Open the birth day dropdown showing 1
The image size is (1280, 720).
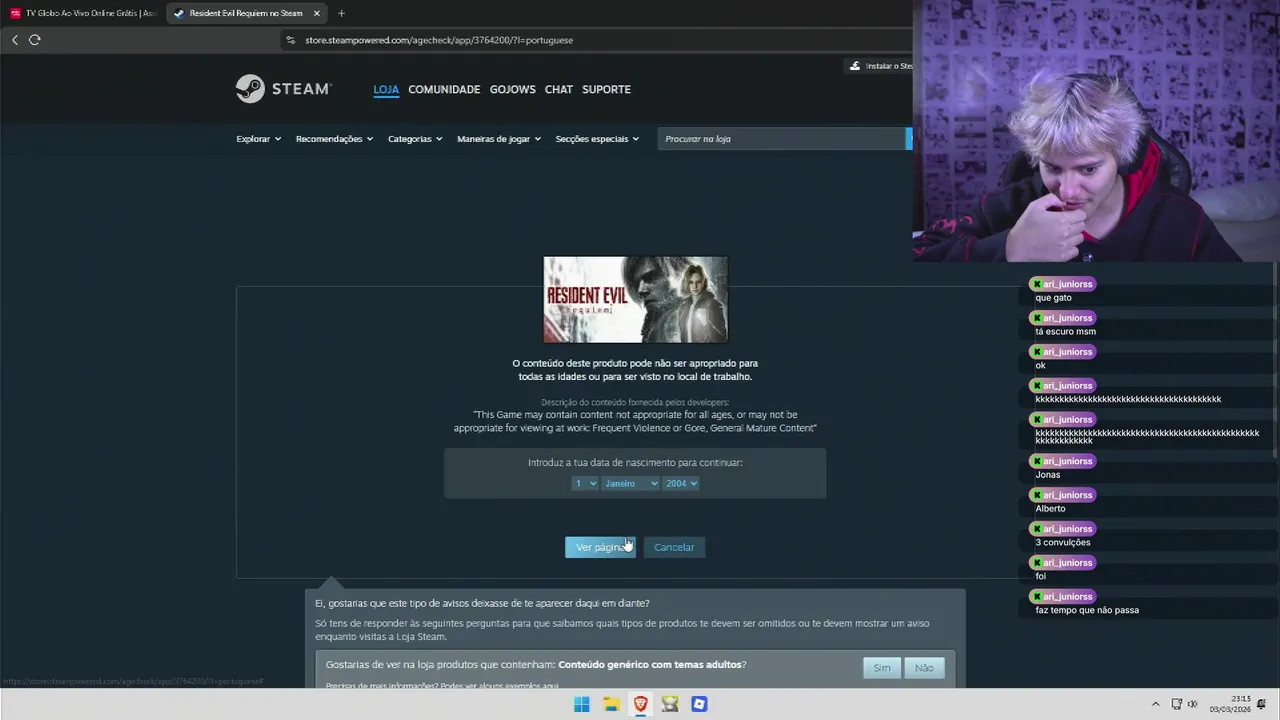click(585, 483)
